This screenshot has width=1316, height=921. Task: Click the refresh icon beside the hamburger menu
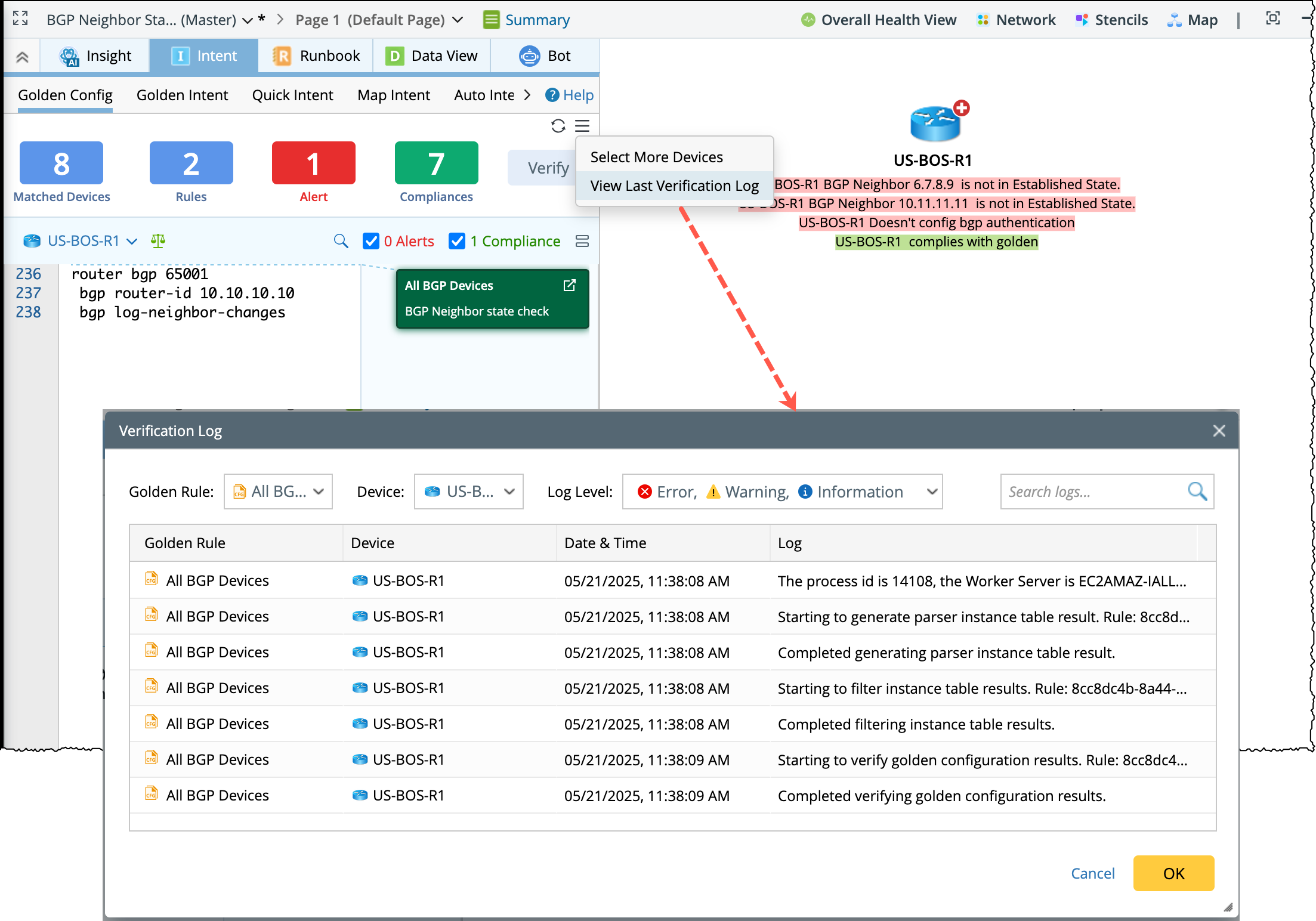[x=558, y=126]
